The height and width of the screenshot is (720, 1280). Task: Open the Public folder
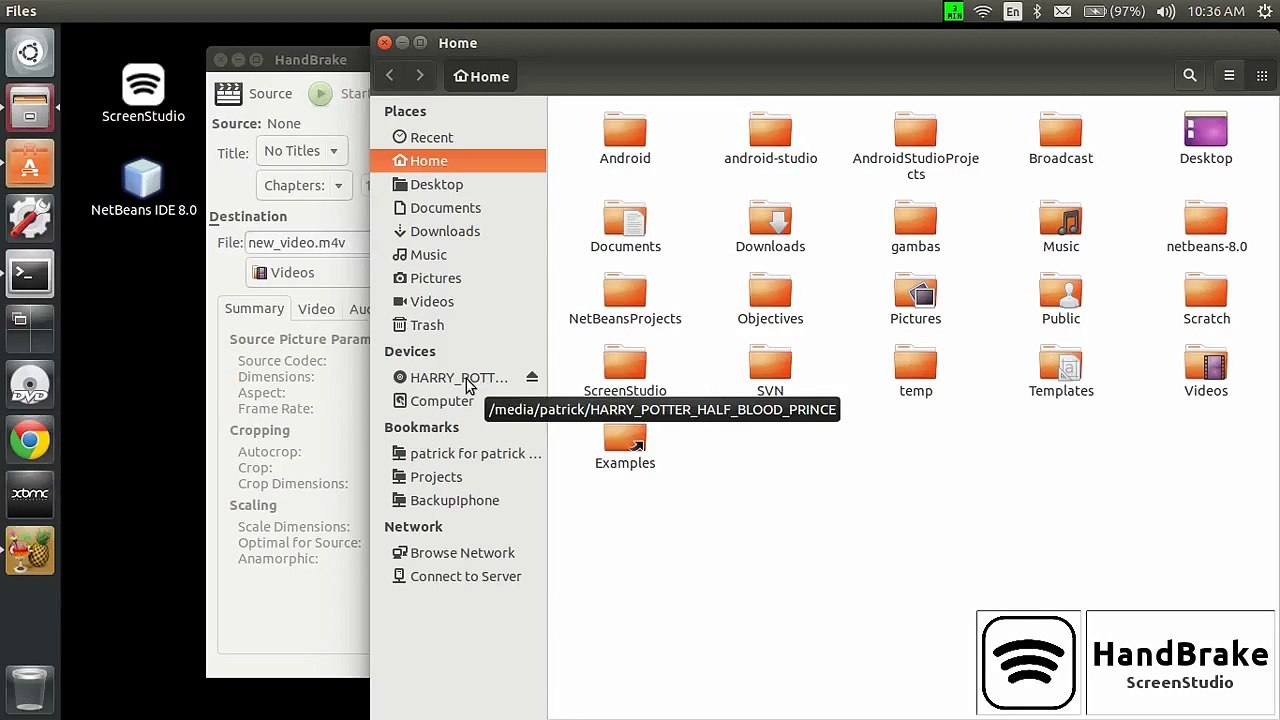tap(1061, 298)
